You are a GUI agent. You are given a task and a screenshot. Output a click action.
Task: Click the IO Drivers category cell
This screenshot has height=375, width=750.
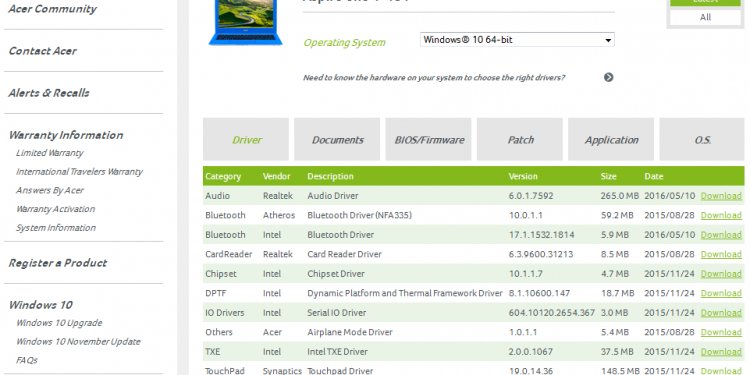(224, 313)
